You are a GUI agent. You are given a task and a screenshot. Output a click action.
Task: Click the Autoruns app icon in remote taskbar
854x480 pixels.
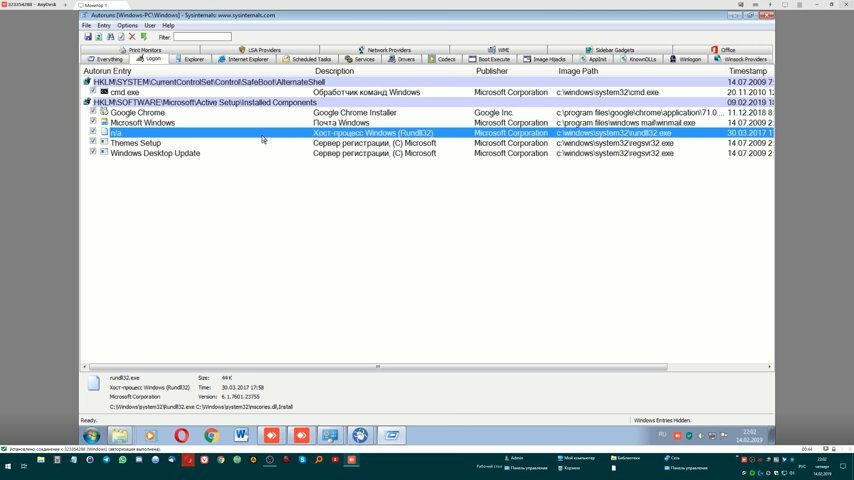click(392, 435)
